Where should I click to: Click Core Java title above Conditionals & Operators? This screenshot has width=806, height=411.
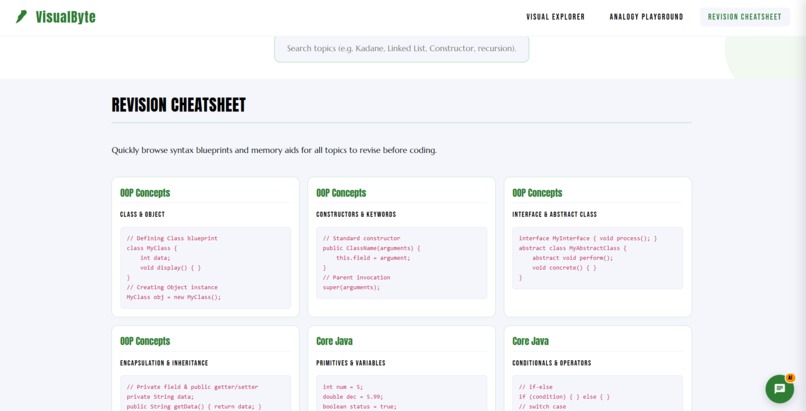tap(530, 341)
